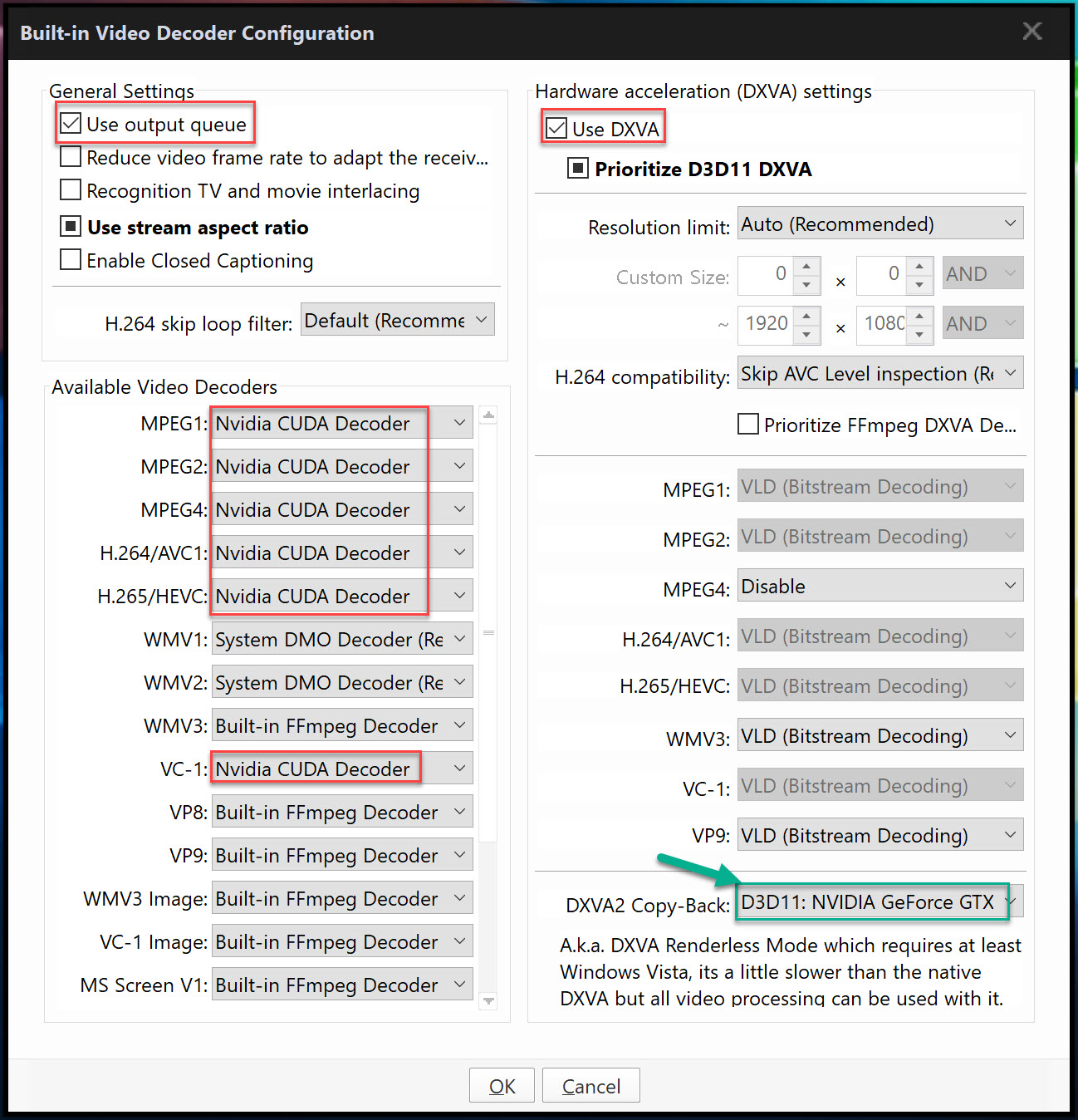Open the WMV3 Image decoder dropdown
Viewport: 1078px width, 1120px height.
pos(342,898)
